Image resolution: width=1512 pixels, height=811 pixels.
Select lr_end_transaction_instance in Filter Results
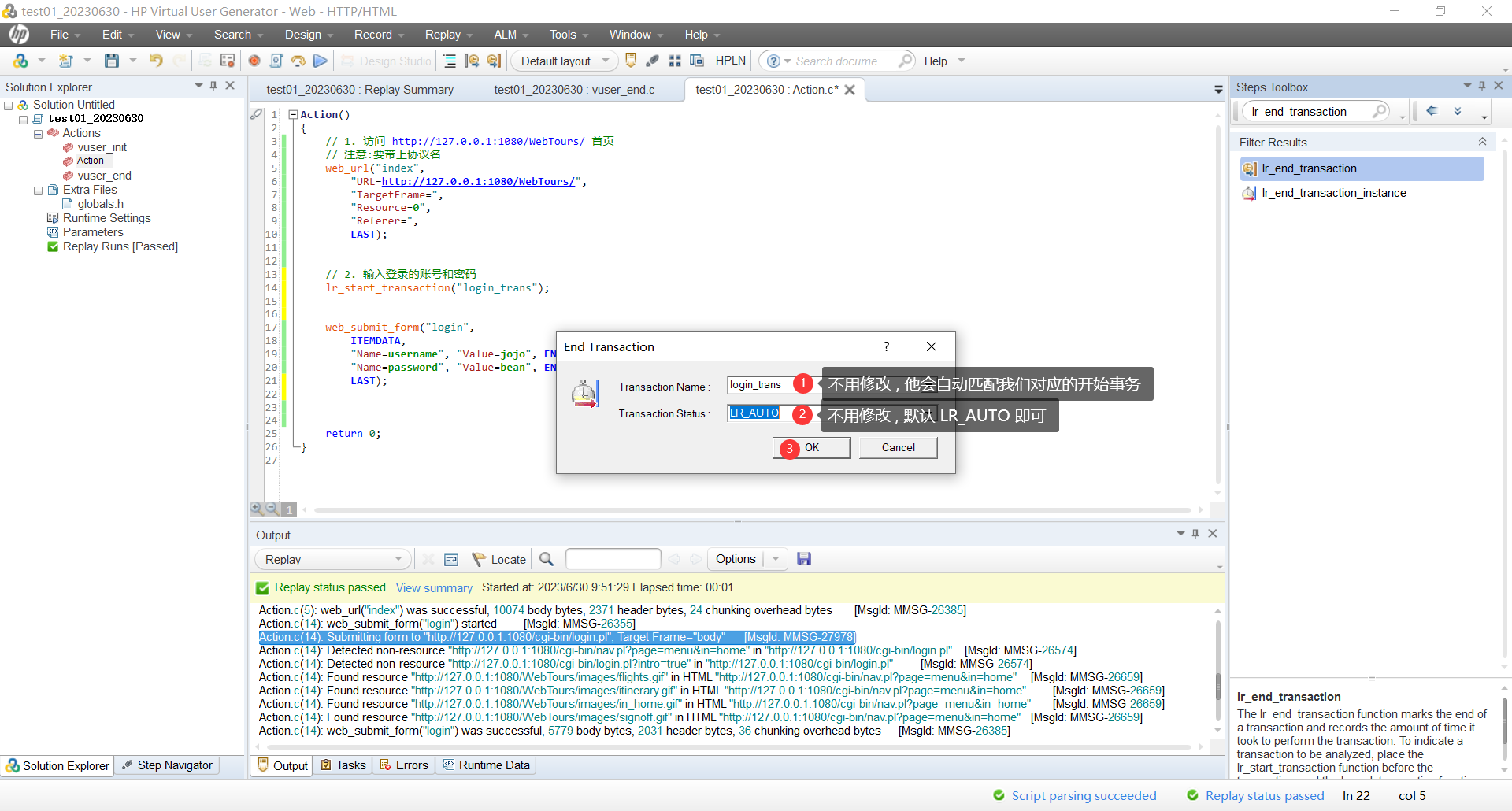1334,193
